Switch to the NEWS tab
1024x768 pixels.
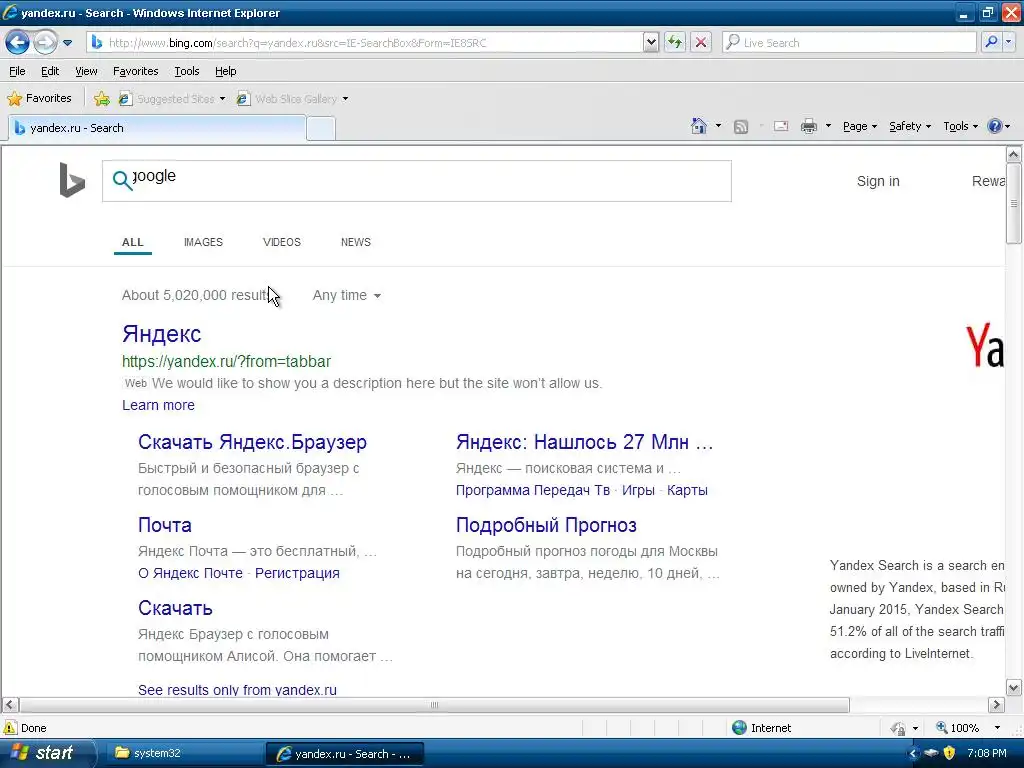pyautogui.click(x=356, y=242)
